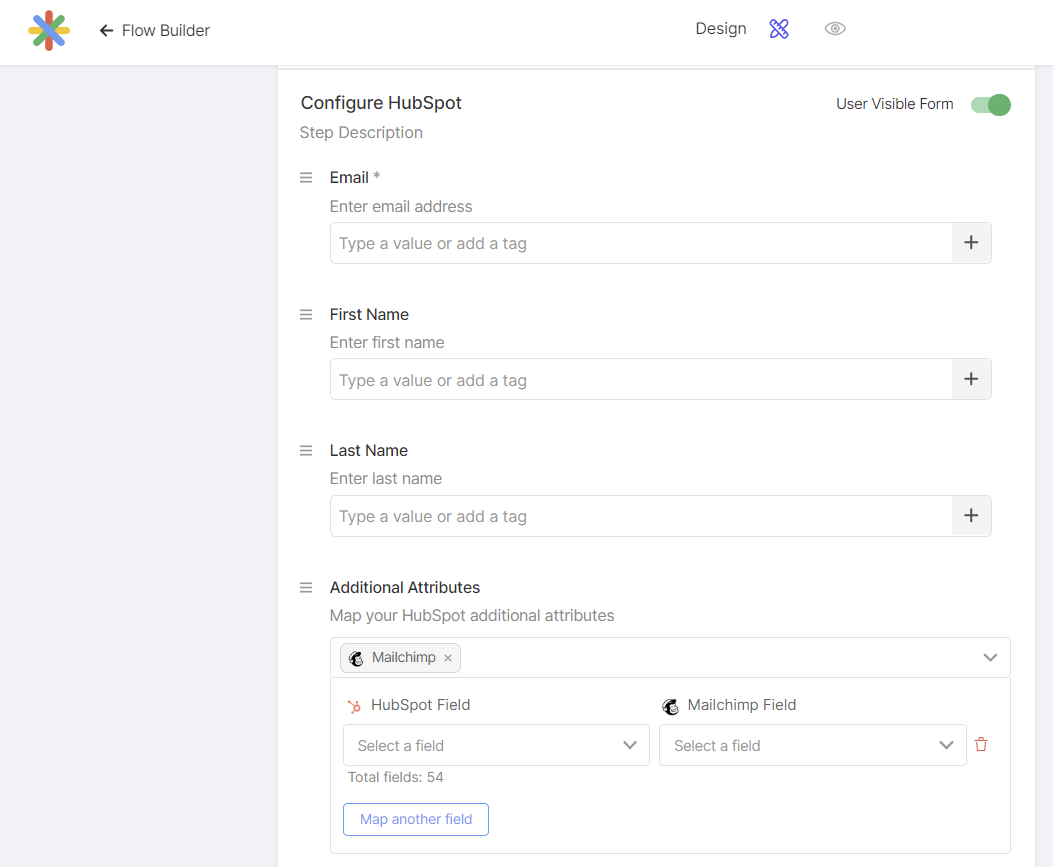The width and height of the screenshot is (1053, 867).
Task: Add a tag to First Name field
Action: coord(970,380)
